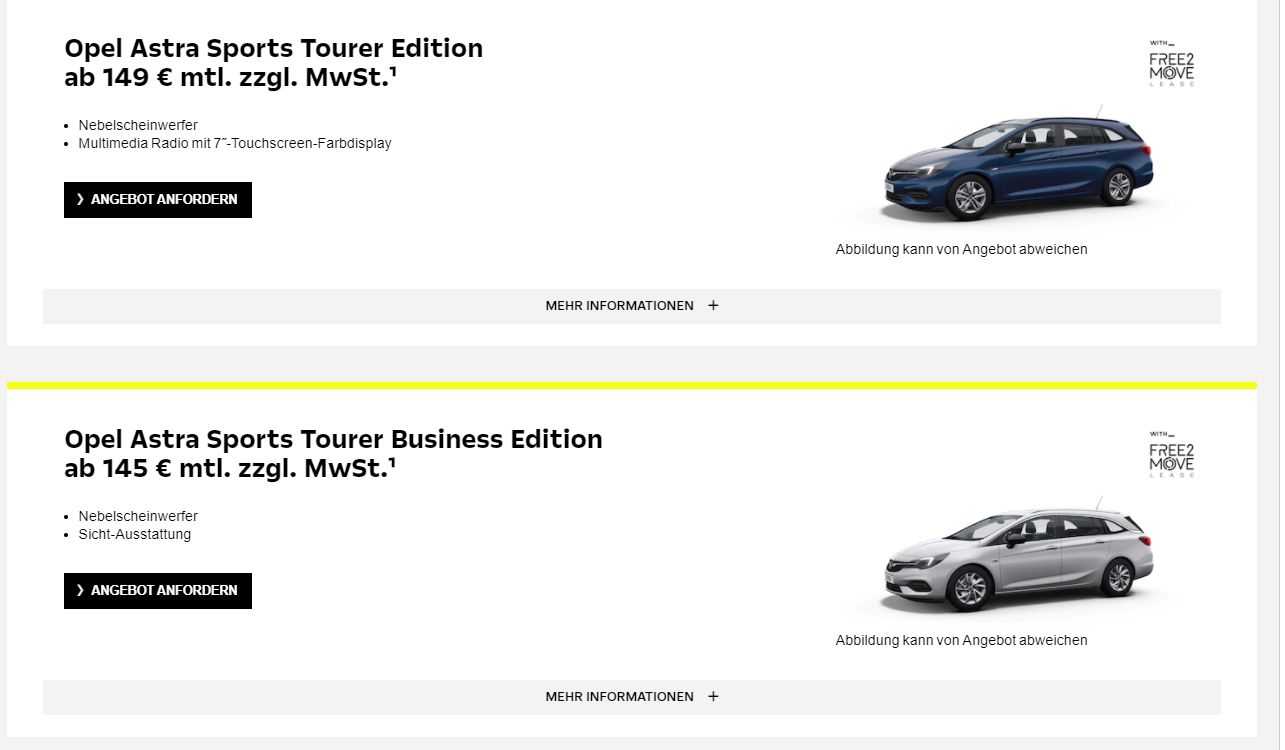Request offer for Astra Sports Tourer Edition
1285x750 pixels.
click(158, 200)
